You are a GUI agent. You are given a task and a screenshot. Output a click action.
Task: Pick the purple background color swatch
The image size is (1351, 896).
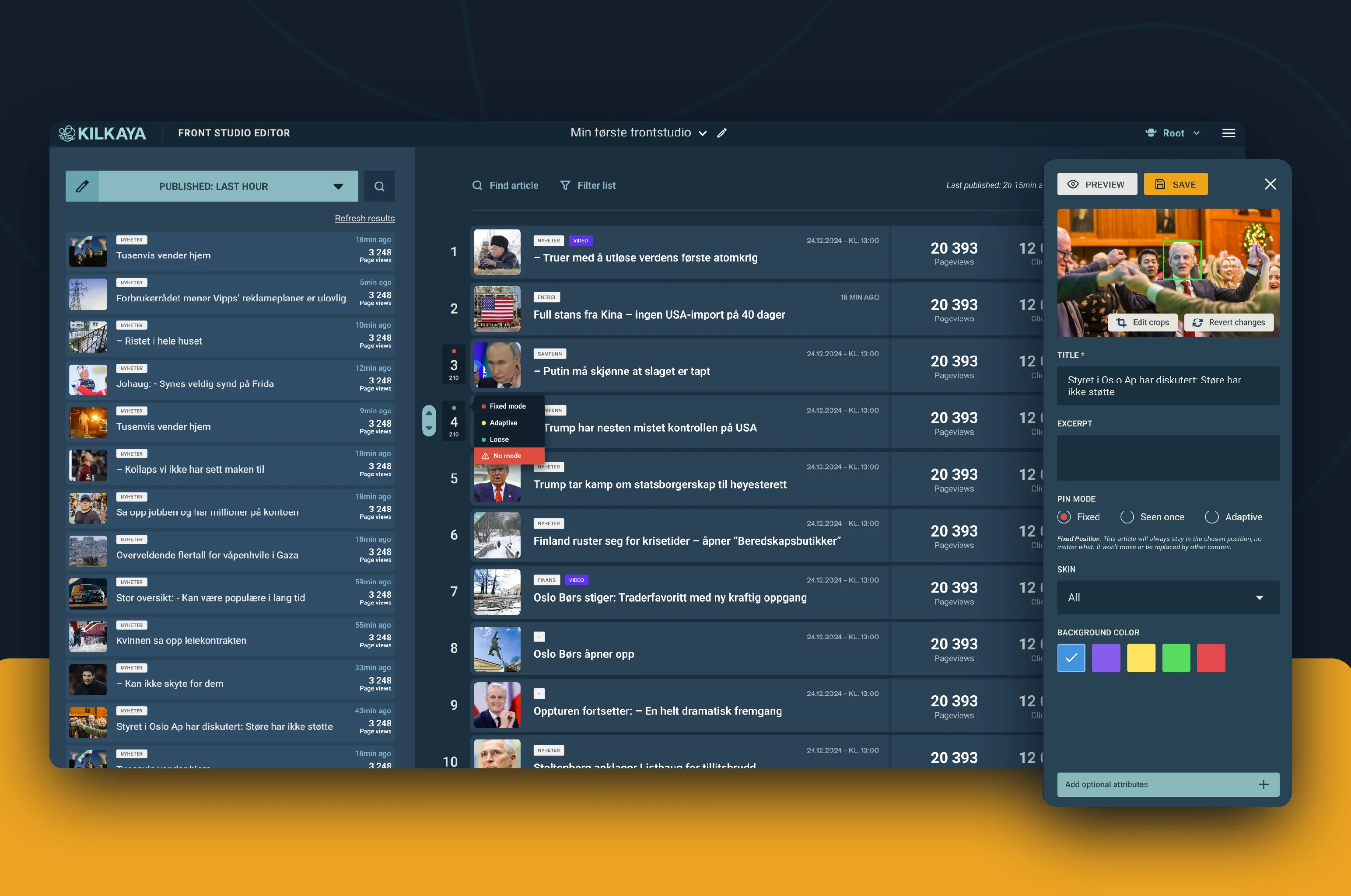(1106, 658)
